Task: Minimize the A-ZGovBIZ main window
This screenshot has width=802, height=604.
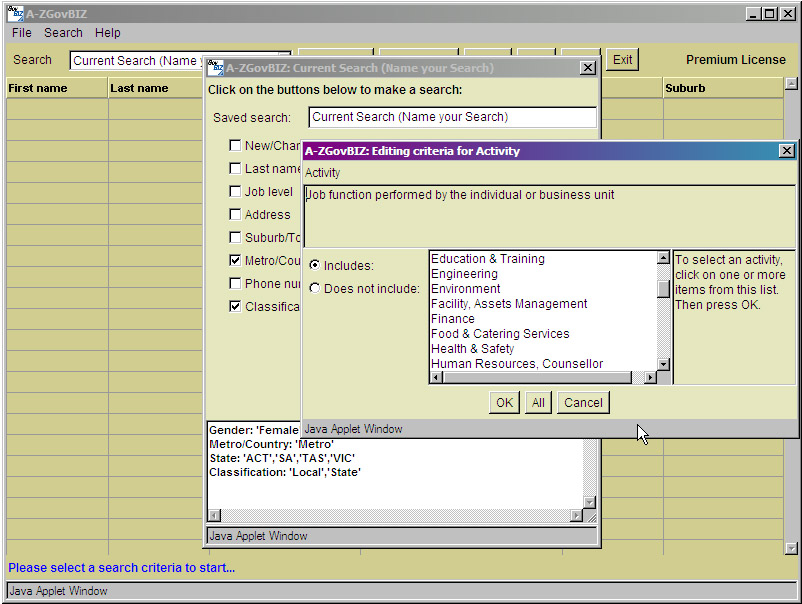Action: click(752, 14)
